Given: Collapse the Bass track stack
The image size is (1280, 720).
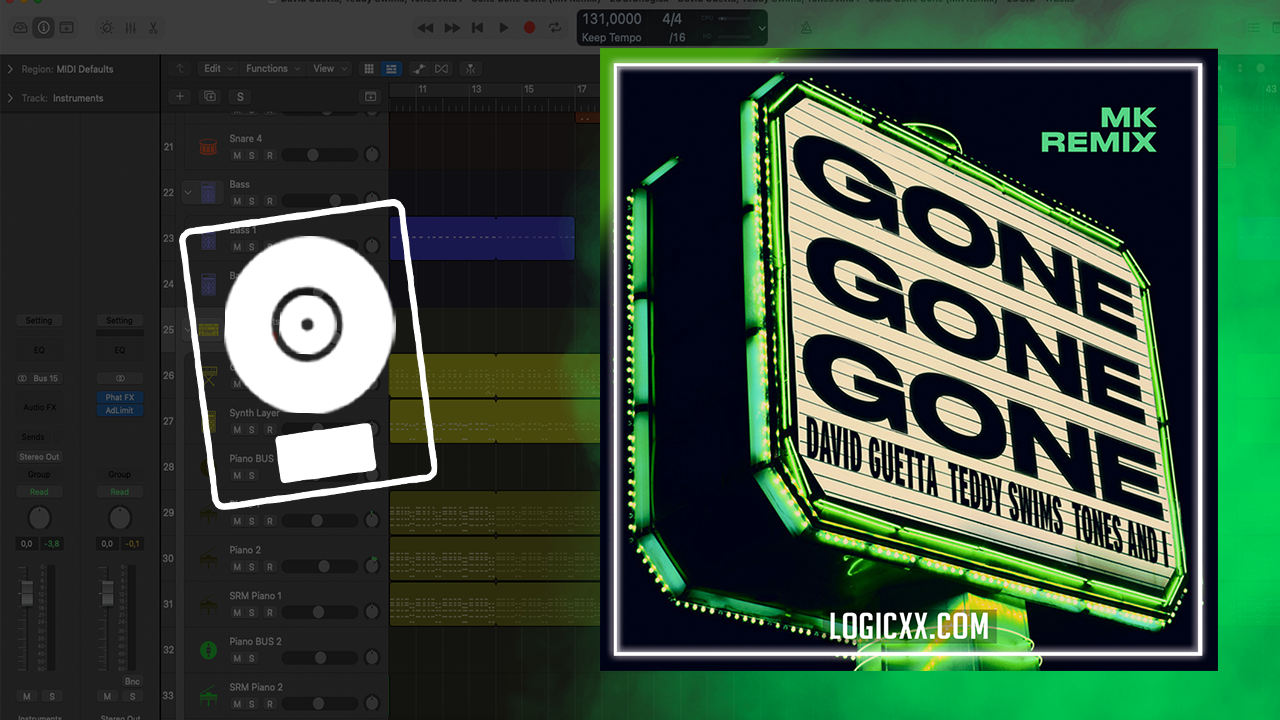Looking at the screenshot, I should (x=188, y=193).
